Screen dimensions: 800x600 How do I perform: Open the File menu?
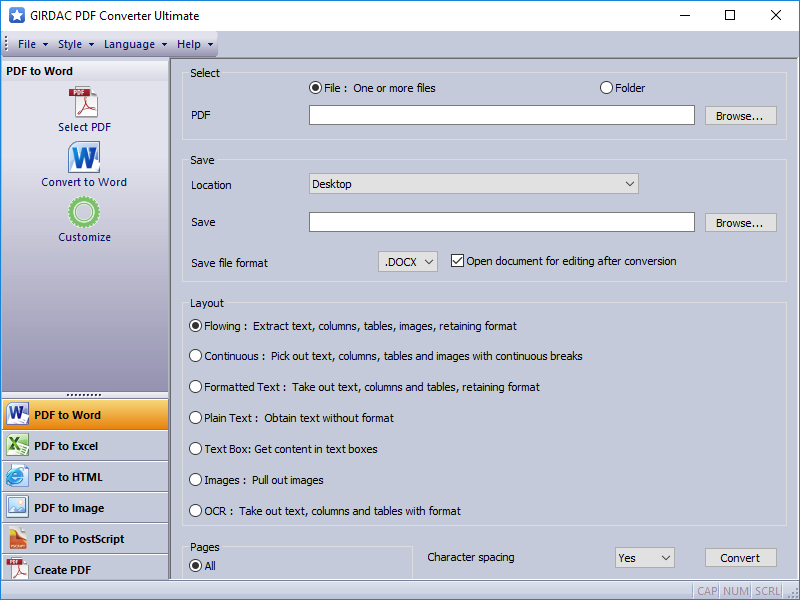(x=33, y=44)
